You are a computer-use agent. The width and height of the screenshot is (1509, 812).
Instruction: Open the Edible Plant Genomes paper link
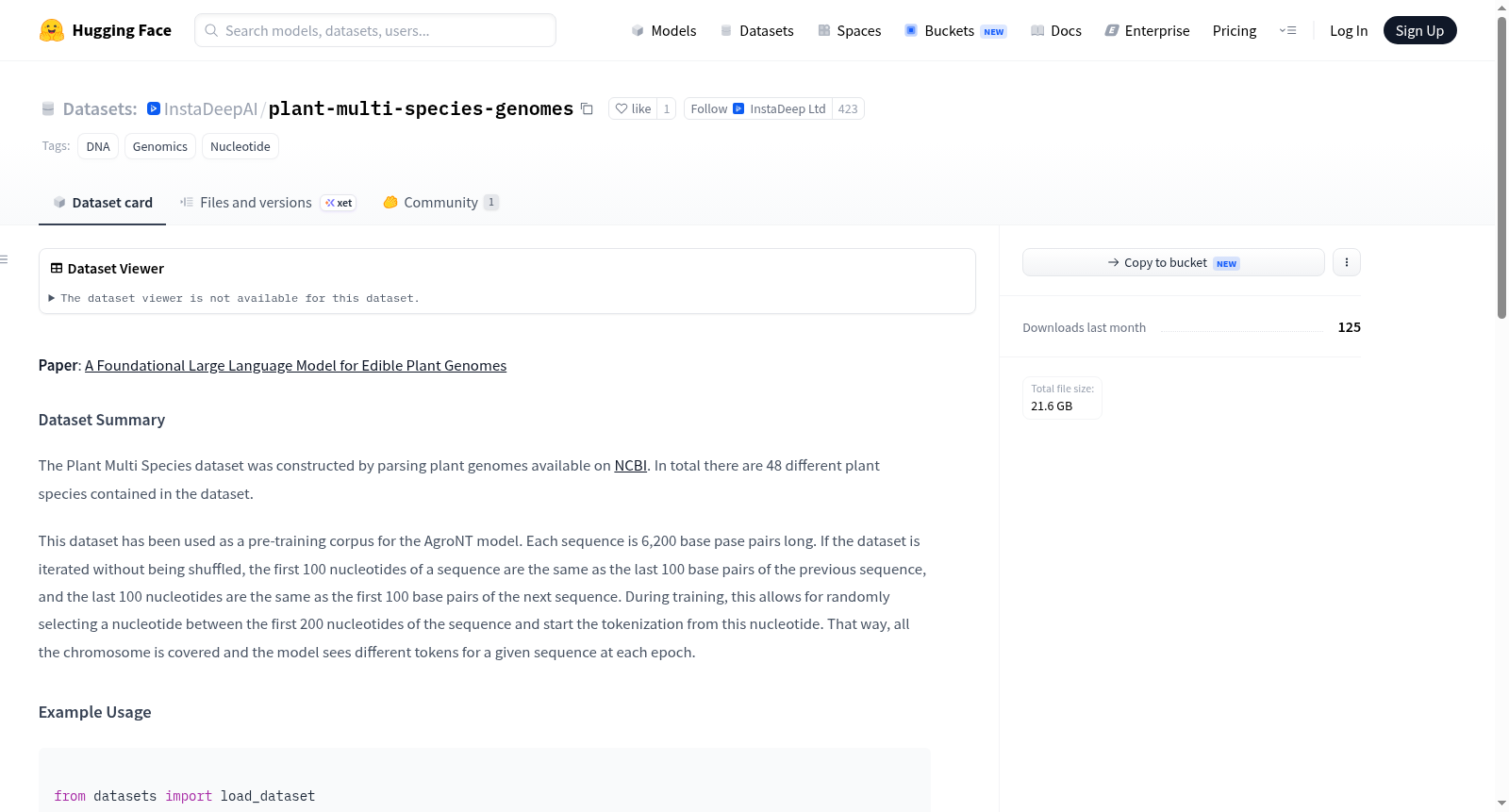click(295, 365)
